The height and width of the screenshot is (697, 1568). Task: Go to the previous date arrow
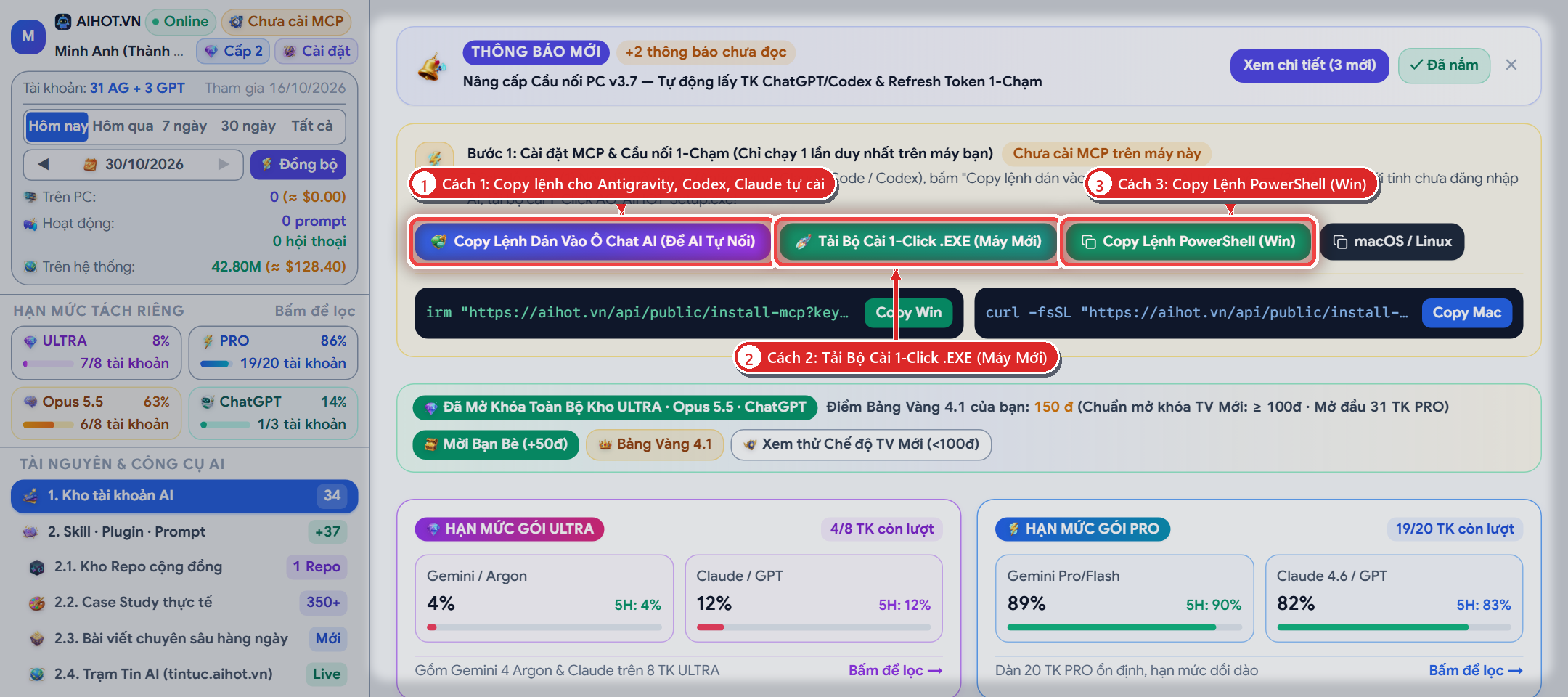coord(44,164)
